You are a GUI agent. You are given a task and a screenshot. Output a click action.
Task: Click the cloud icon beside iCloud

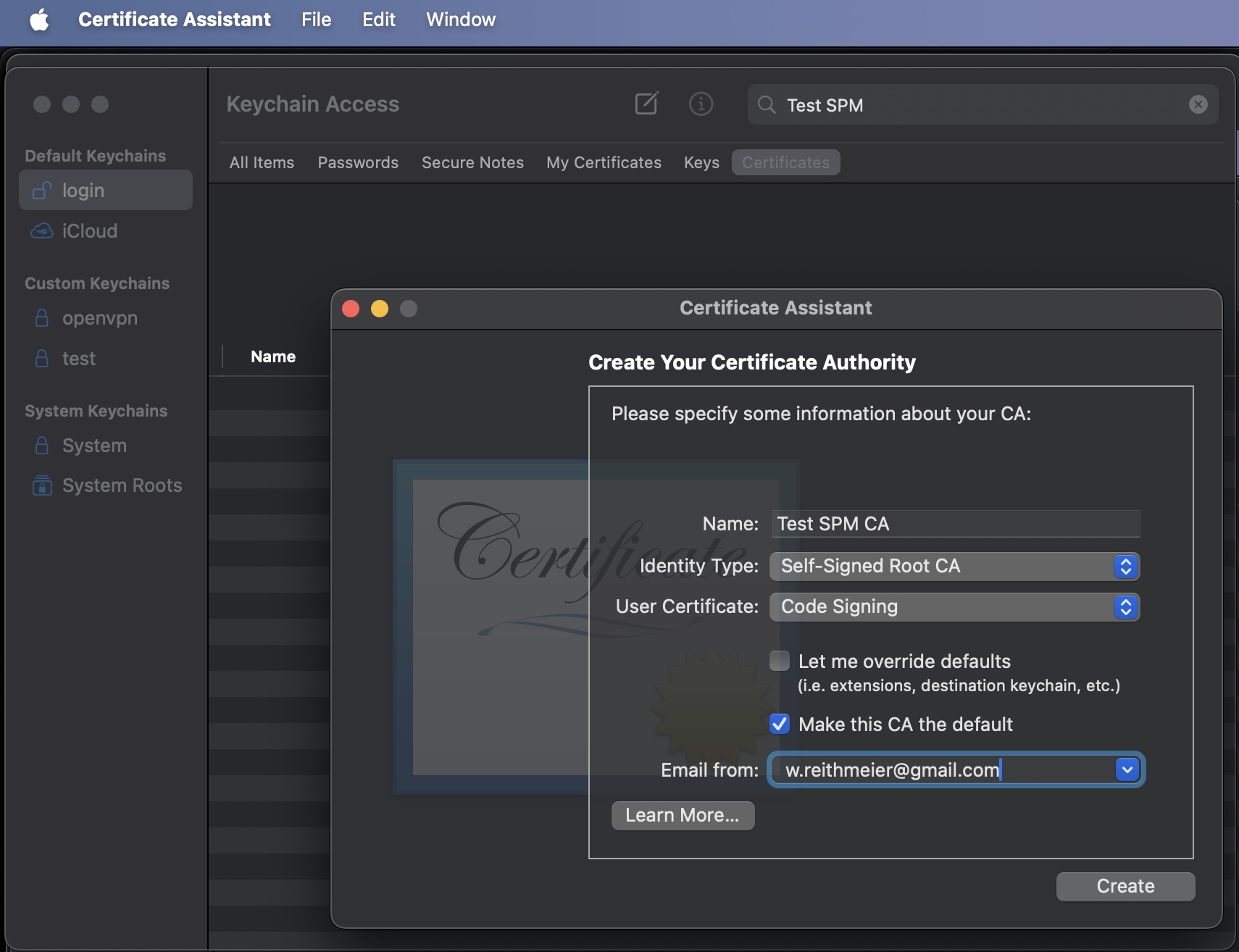(x=42, y=230)
